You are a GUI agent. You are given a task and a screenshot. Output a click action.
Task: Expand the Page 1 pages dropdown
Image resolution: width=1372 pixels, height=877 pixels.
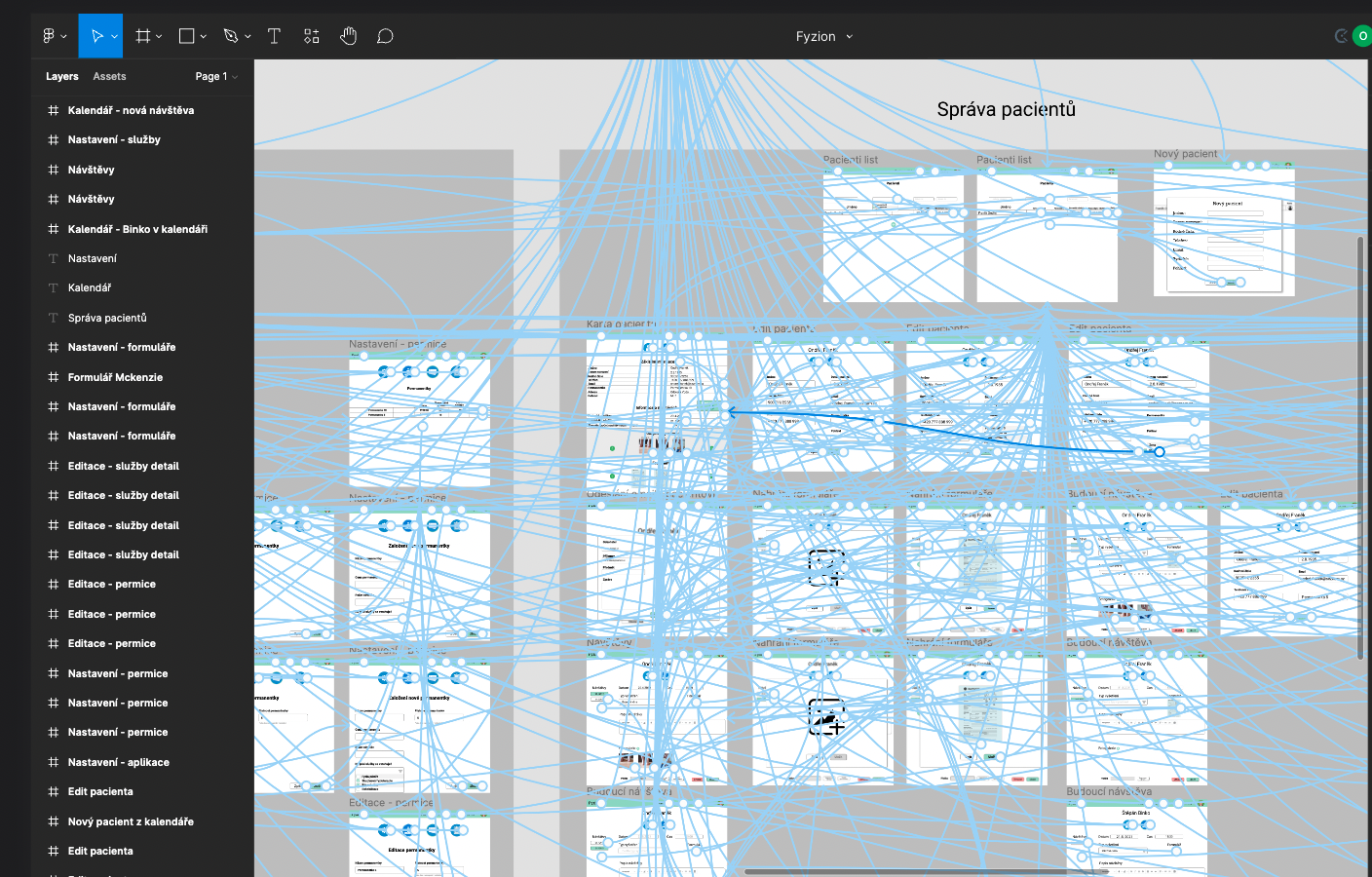pyautogui.click(x=215, y=76)
